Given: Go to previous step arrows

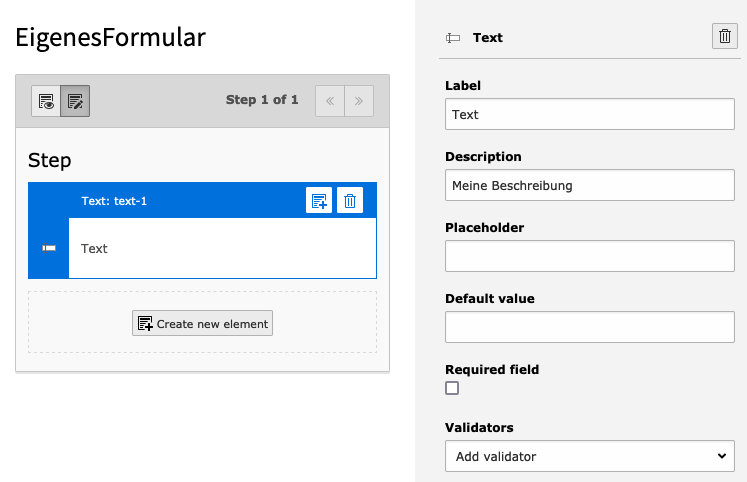Looking at the screenshot, I should 330,101.
